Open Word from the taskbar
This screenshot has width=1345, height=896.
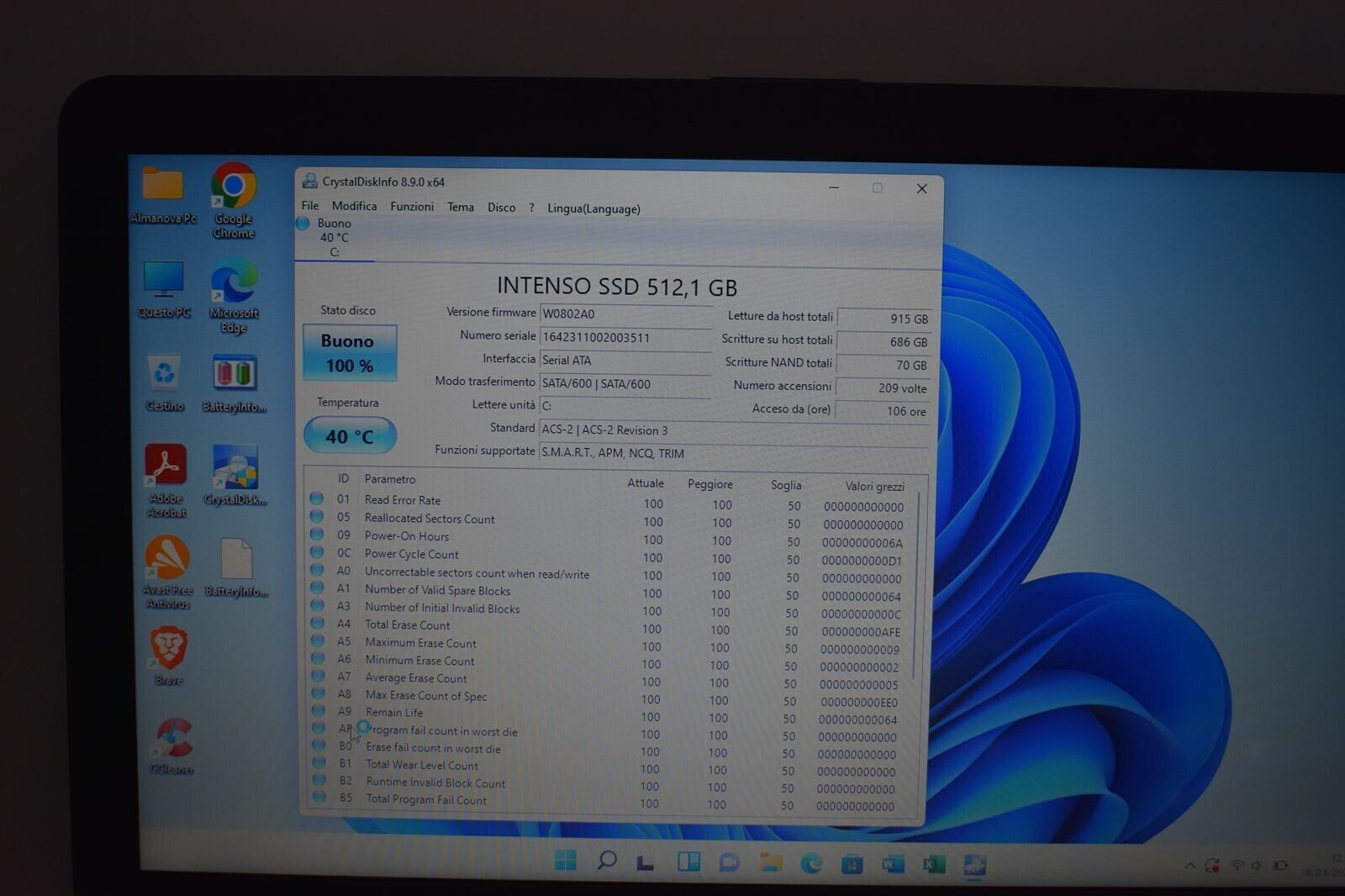click(893, 863)
